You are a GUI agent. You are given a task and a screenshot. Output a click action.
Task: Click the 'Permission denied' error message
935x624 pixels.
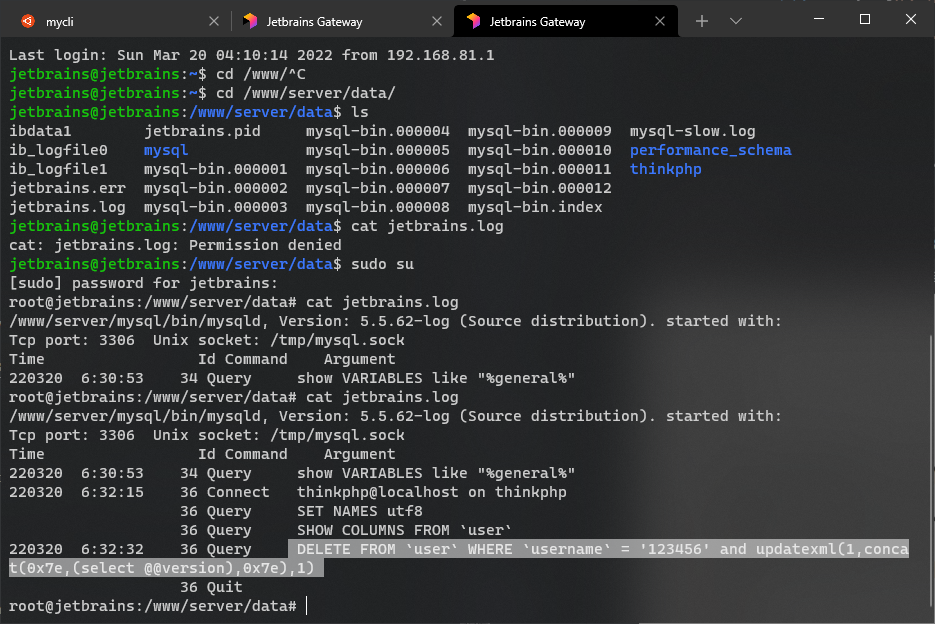[x=265, y=245]
